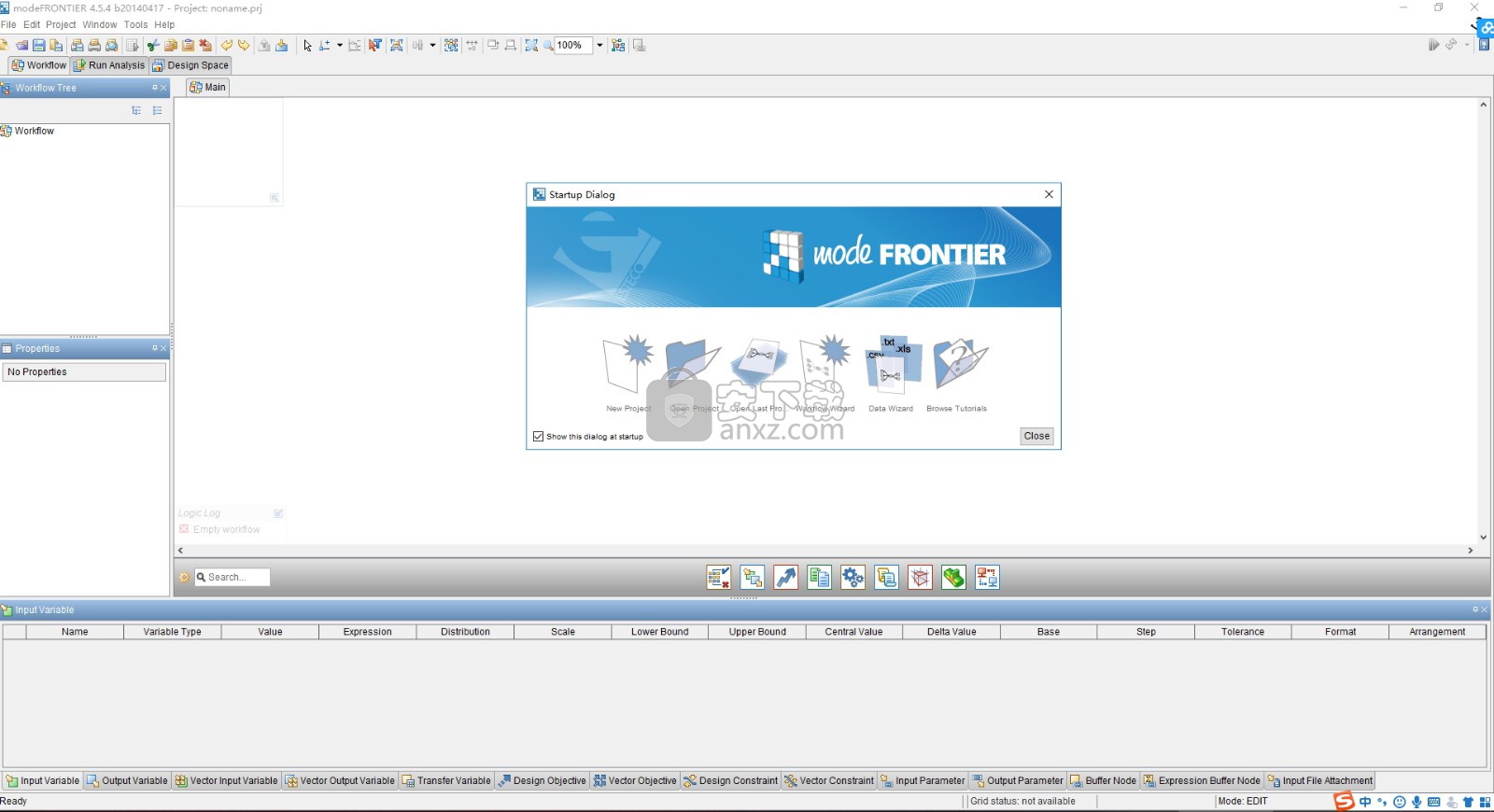Switch to the Buffer Node tab
The height and width of the screenshot is (812, 1494).
click(1103, 780)
